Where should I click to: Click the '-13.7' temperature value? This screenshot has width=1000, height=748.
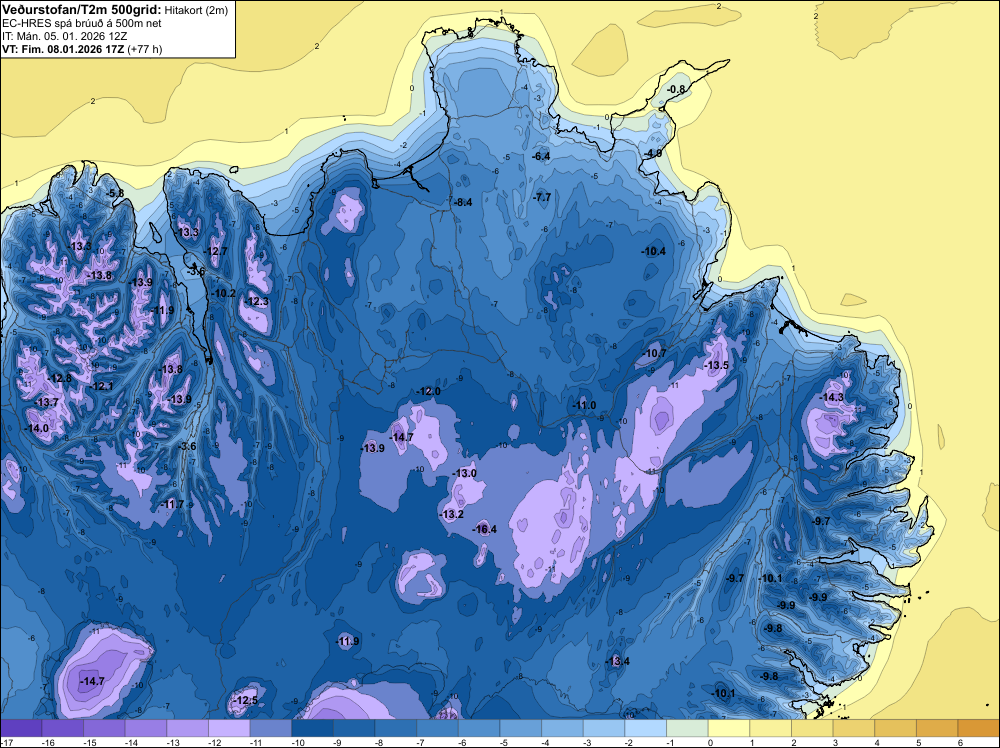[x=46, y=402]
